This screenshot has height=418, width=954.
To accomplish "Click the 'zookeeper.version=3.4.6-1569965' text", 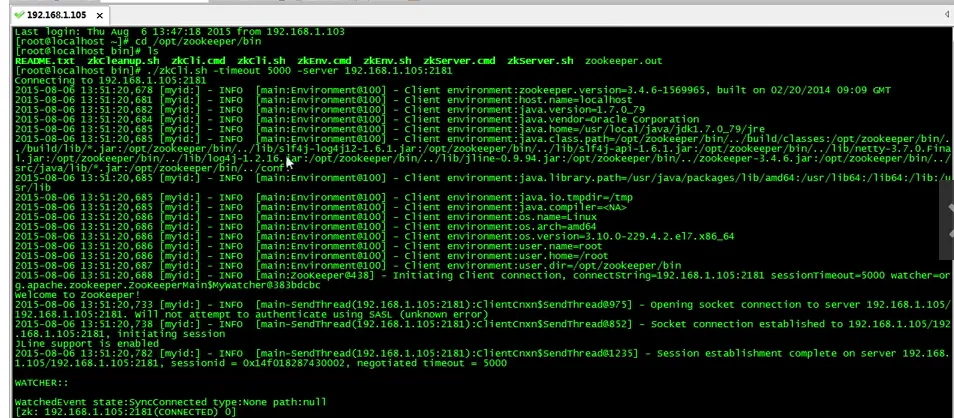I will pos(612,90).
